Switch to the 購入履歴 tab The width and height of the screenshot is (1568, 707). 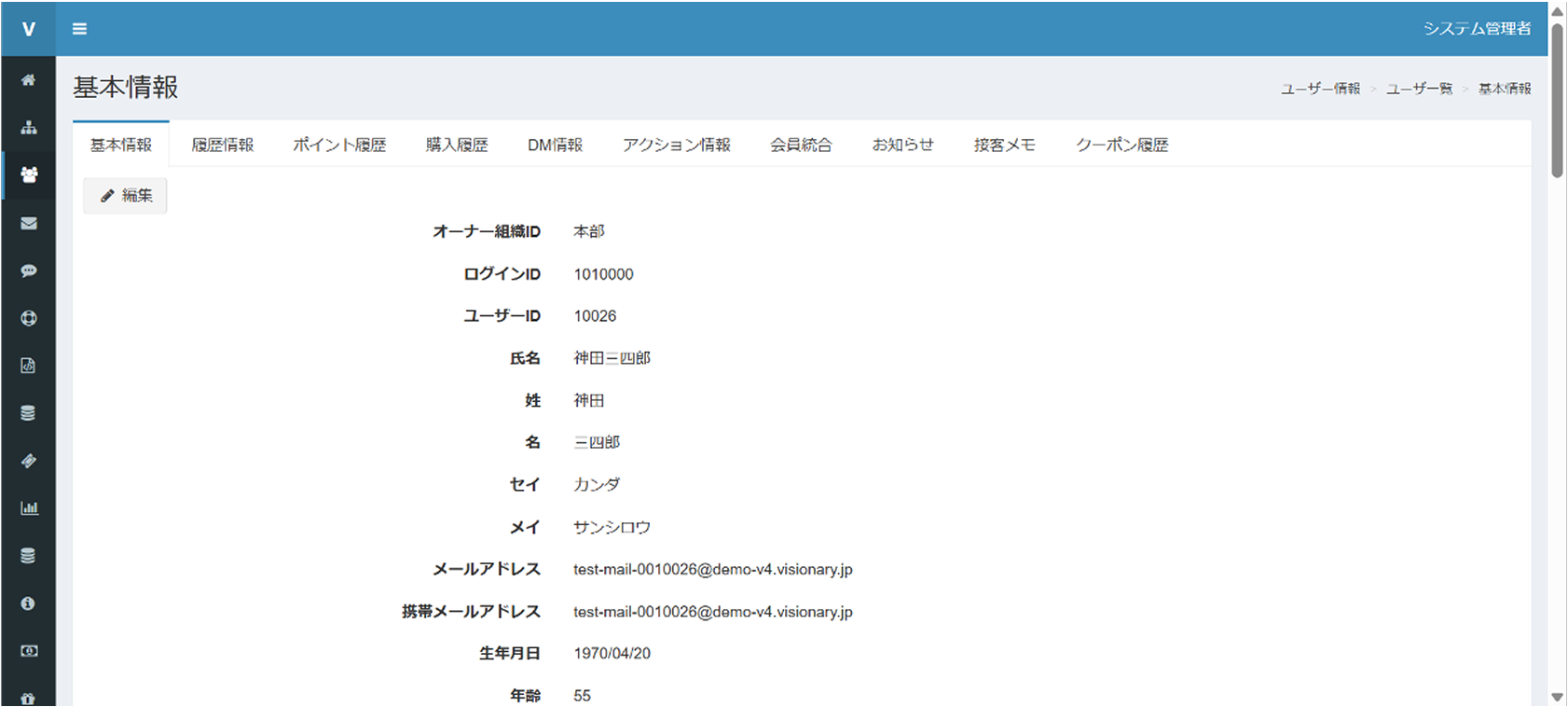pos(457,145)
